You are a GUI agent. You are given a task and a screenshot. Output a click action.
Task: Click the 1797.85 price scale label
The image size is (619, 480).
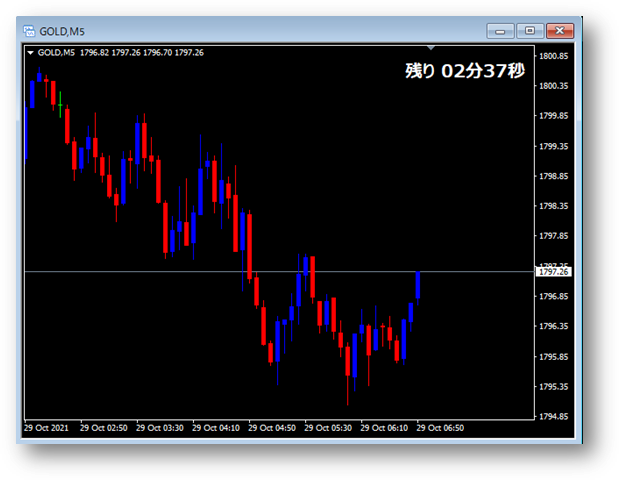tap(553, 236)
